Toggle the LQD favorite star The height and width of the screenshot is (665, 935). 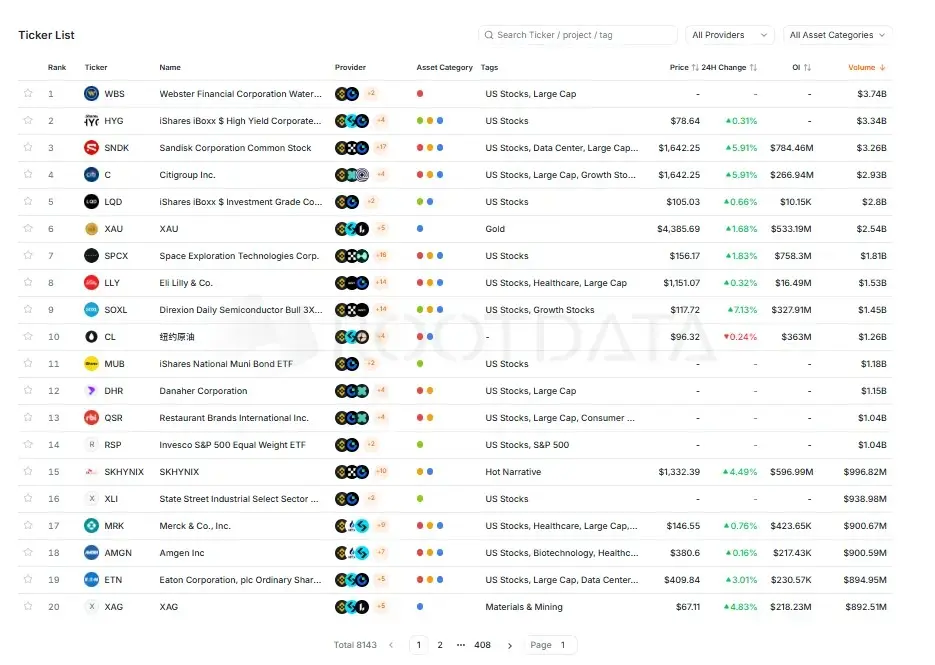click(28, 201)
